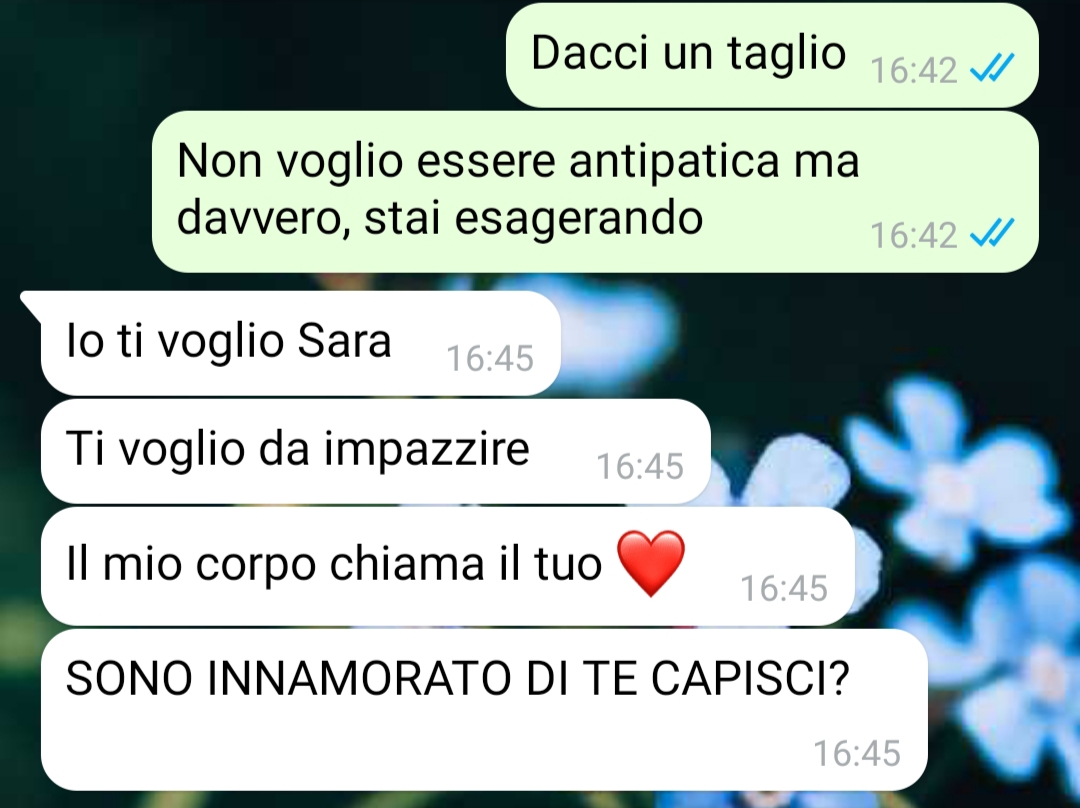Image resolution: width=1080 pixels, height=808 pixels.
Task: Select the "SONO INNAMORATO DI TE CAPISCI?" message
Action: point(484,709)
